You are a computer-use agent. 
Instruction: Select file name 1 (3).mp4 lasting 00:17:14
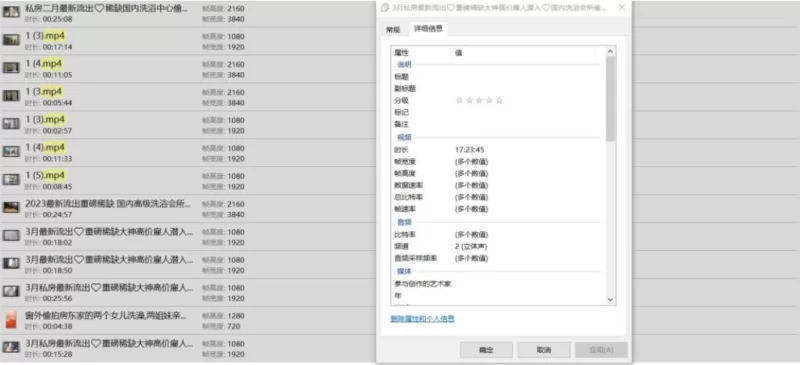coord(45,36)
